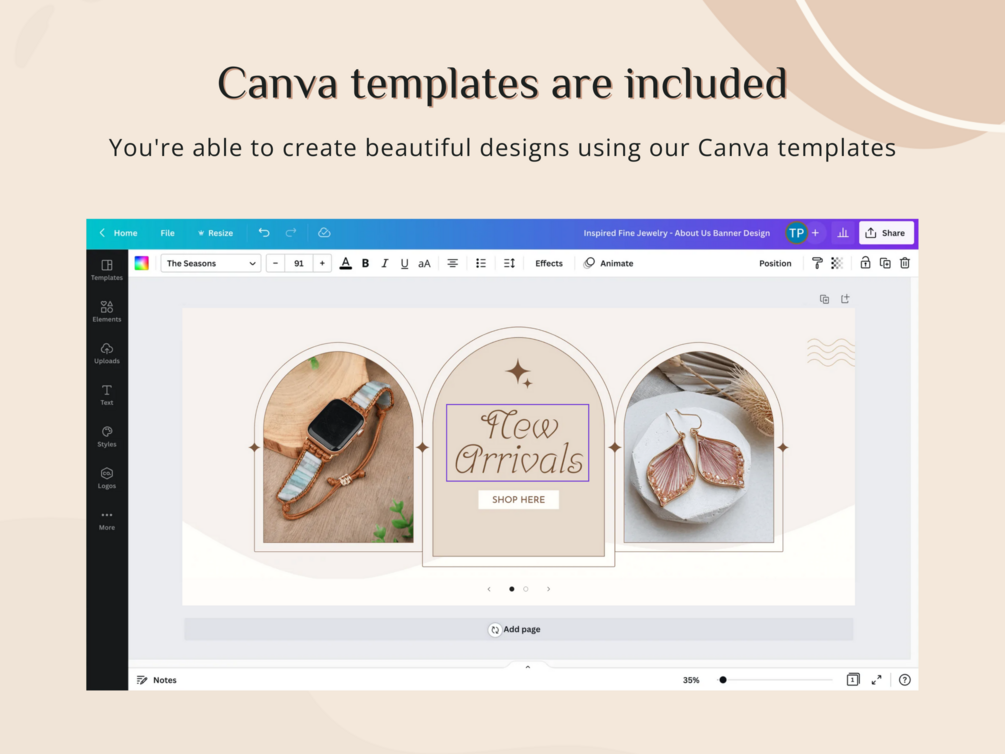Select the New Arrivals text box
Image resolution: width=1005 pixels, height=754 pixels.
[x=518, y=442]
